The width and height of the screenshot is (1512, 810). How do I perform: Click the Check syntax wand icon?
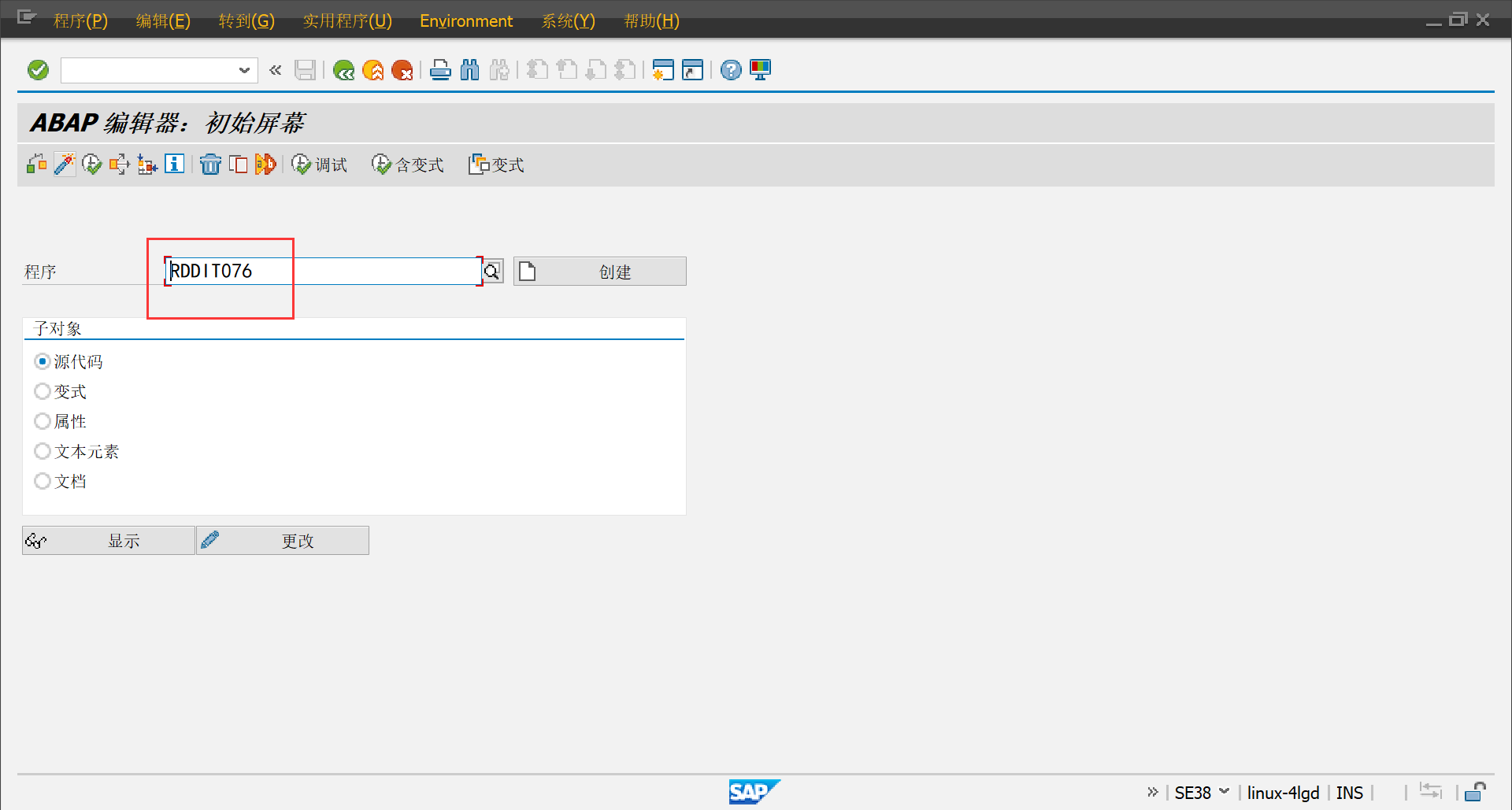65,164
